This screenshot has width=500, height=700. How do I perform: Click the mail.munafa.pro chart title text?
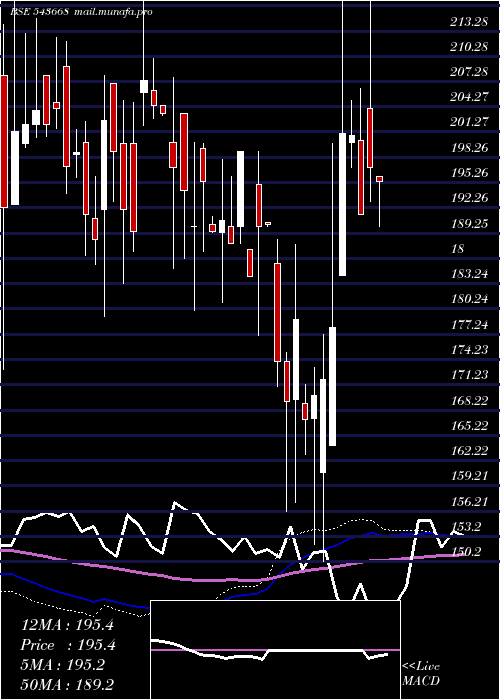(x=112, y=12)
